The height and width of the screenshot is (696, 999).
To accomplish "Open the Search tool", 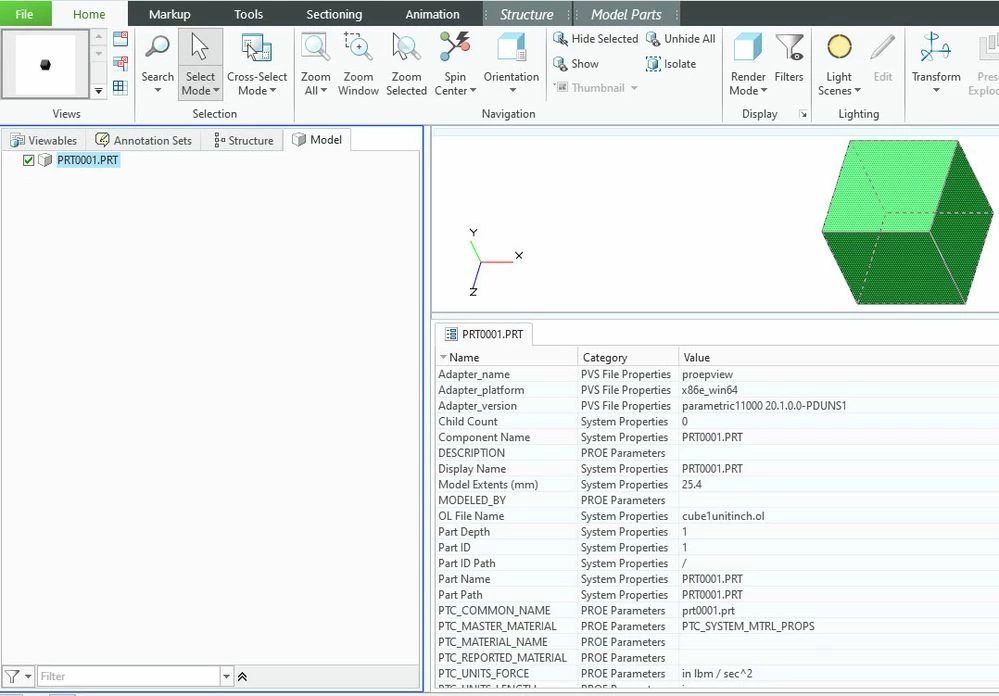I will [x=157, y=56].
